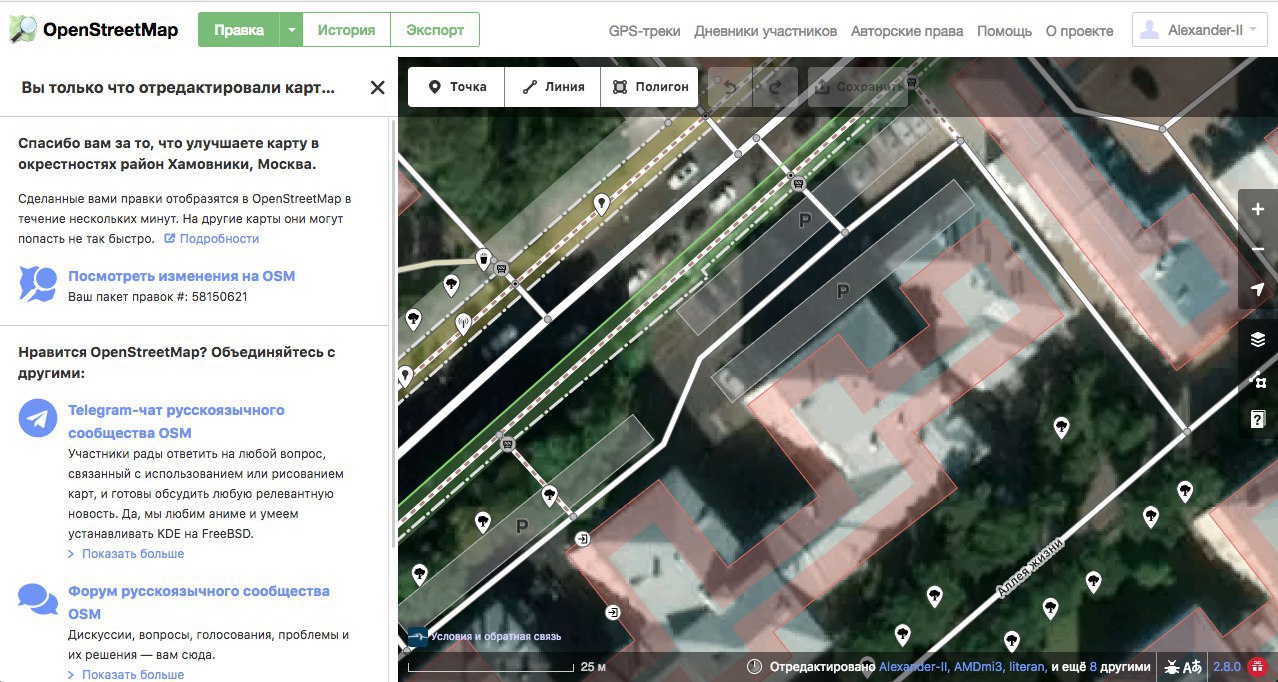
Task: Click the 2.8.0 version link
Action: pos(1226,667)
